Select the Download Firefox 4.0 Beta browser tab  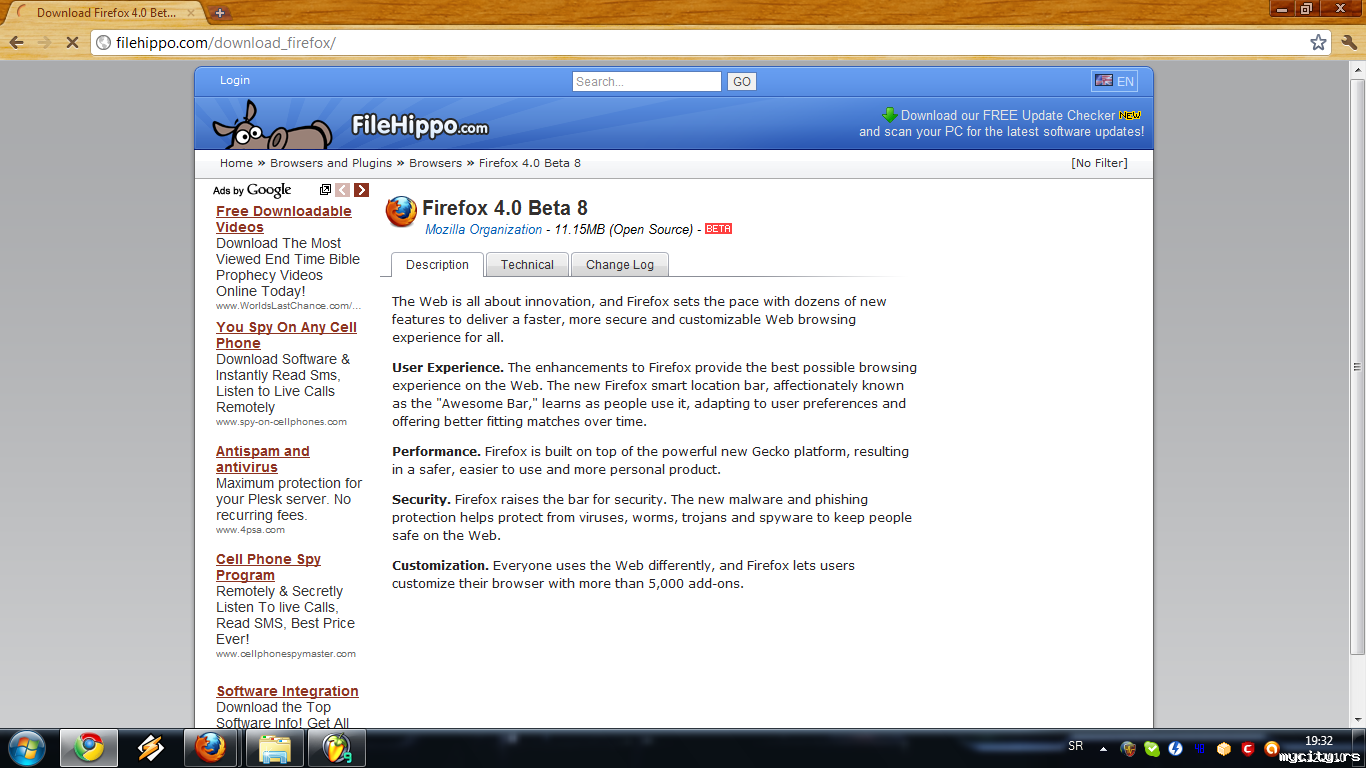click(x=105, y=13)
